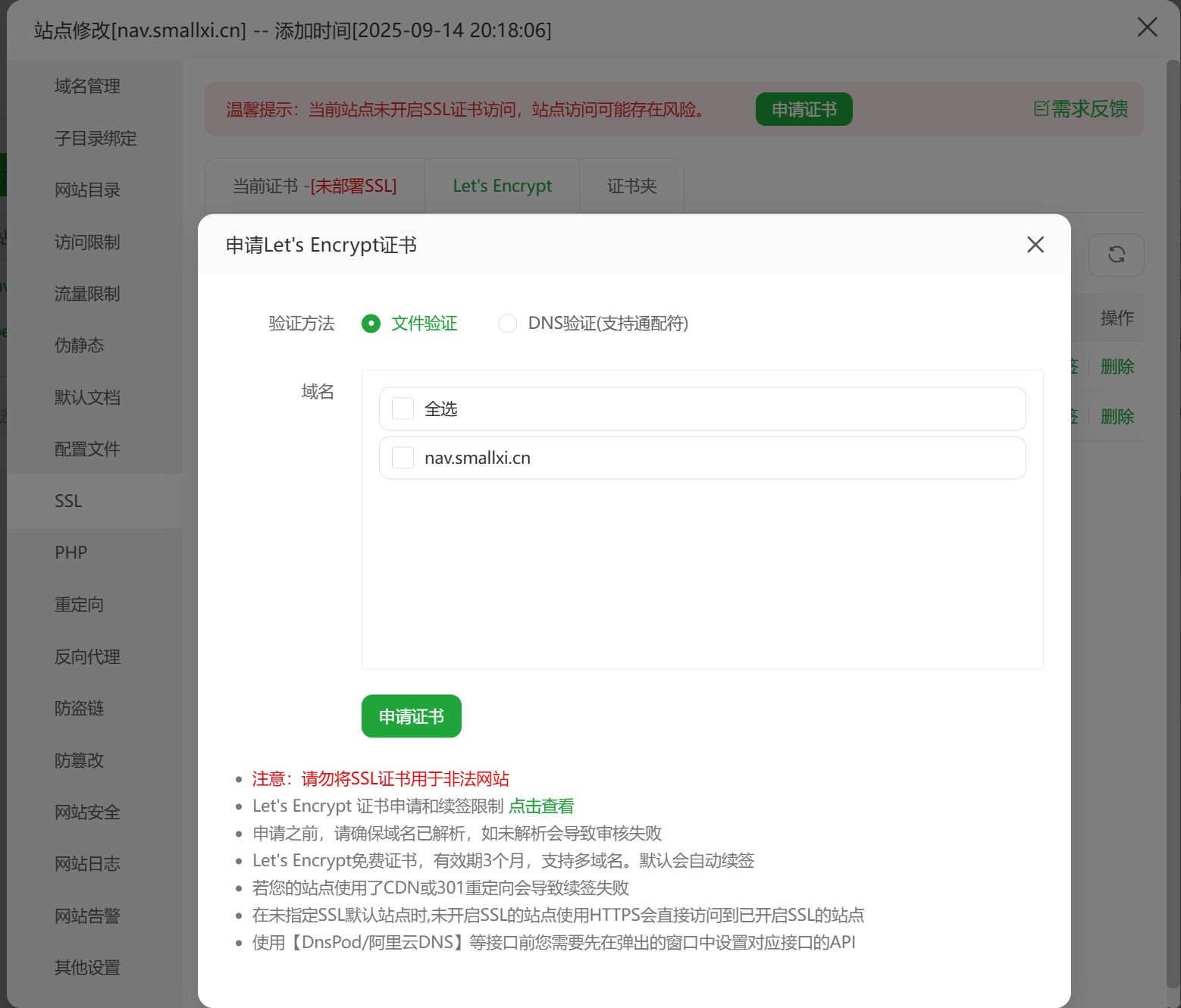Open 伪静态 settings in sidebar
This screenshot has width=1181, height=1008.
79,346
